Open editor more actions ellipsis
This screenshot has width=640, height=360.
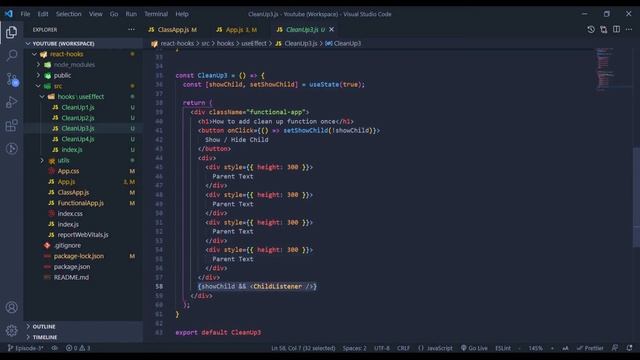tap(629, 29)
